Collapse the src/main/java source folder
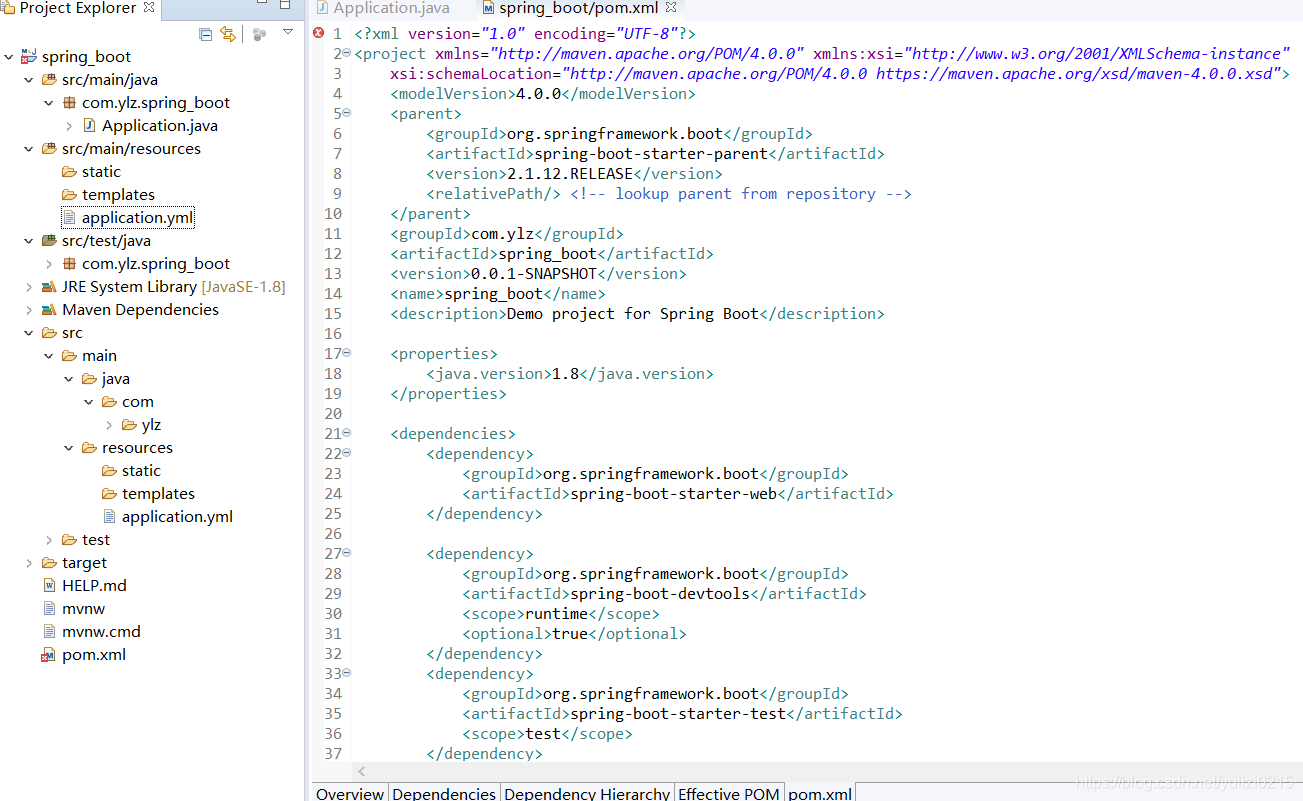This screenshot has height=801, width=1303. pyautogui.click(x=29, y=80)
